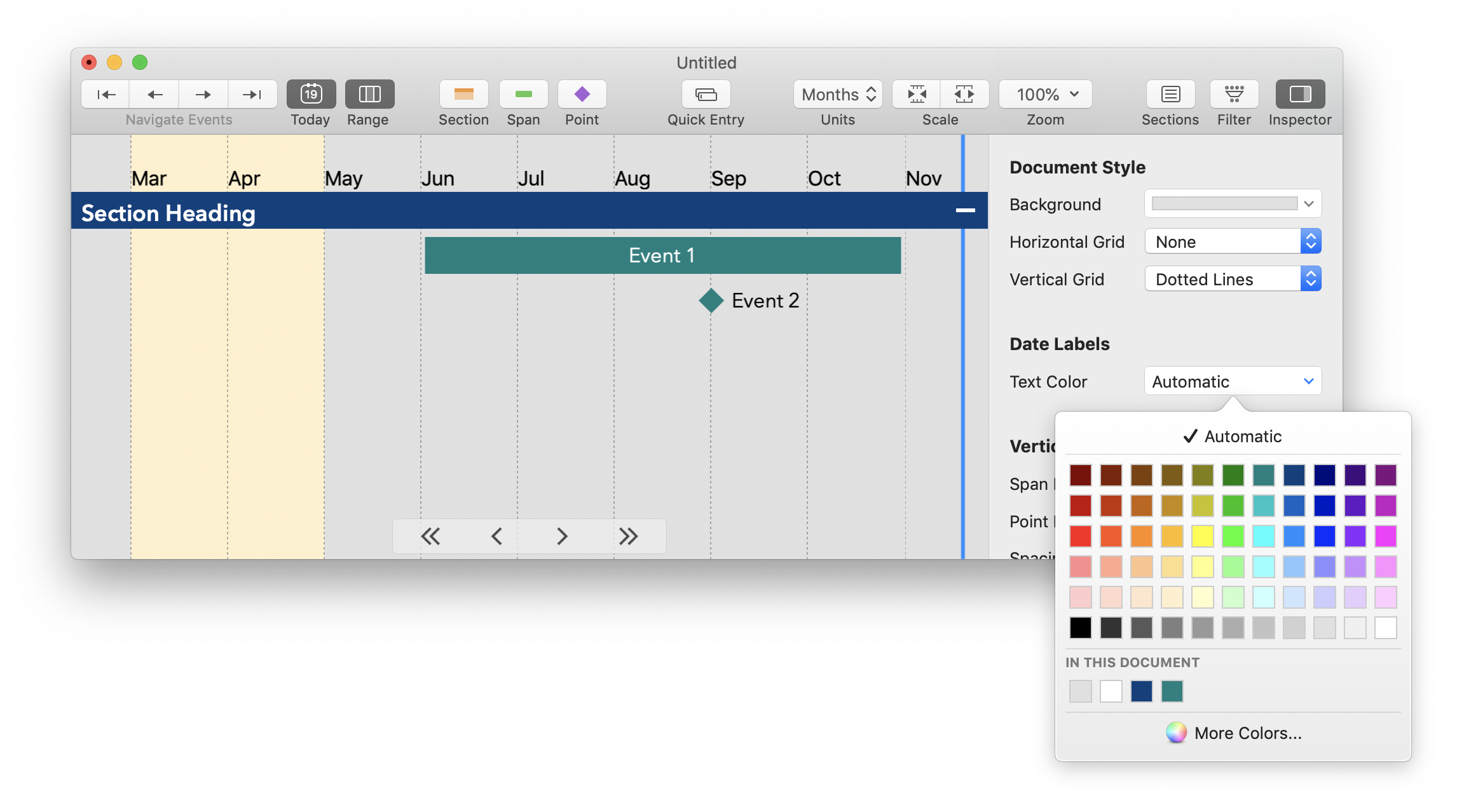1457x812 pixels.
Task: Open the Filter panel
Action: click(x=1233, y=94)
